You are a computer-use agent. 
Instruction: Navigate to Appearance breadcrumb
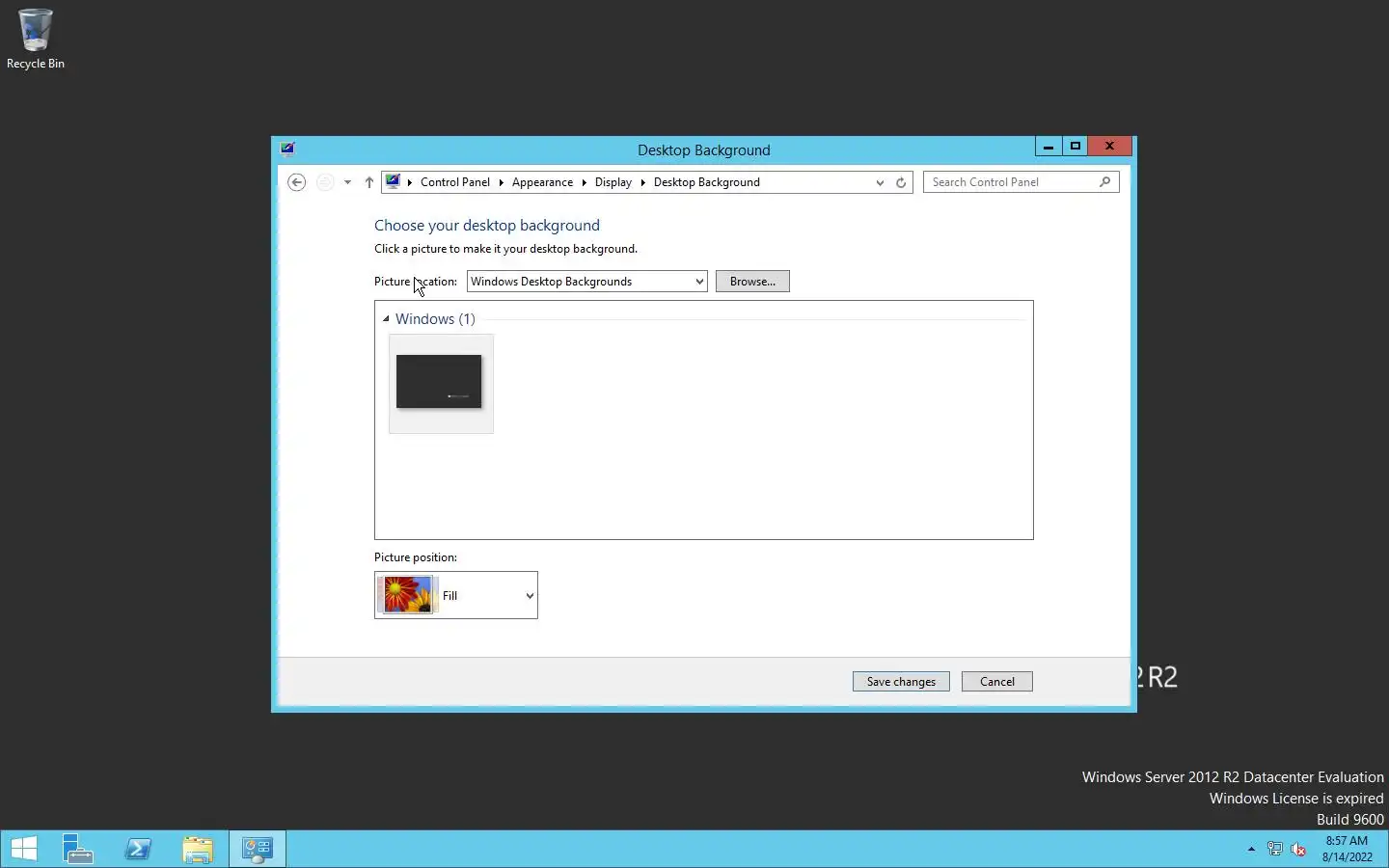(542, 182)
